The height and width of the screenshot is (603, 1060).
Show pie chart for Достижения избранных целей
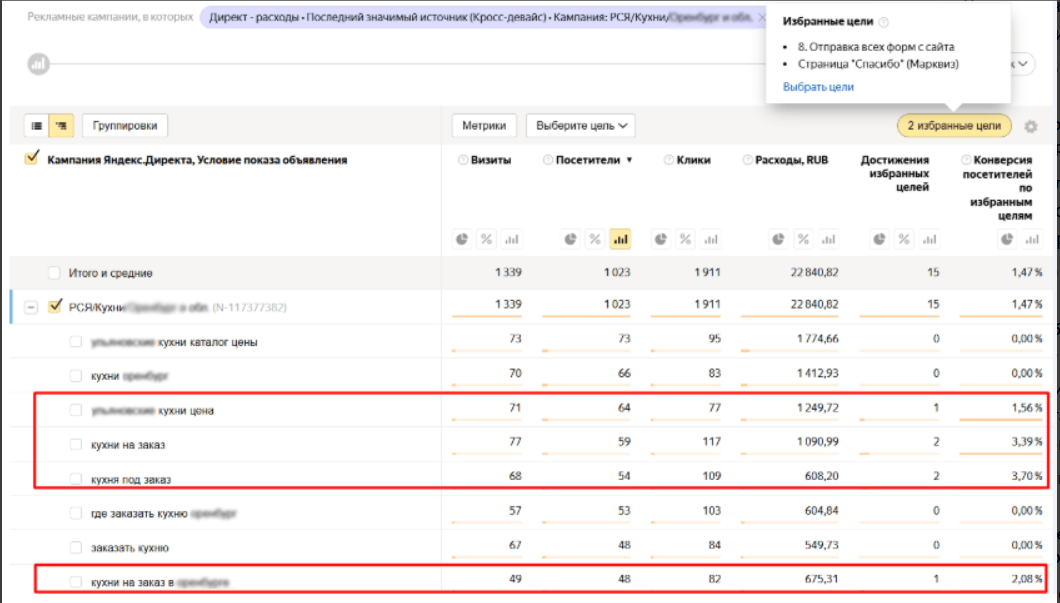(x=880, y=239)
